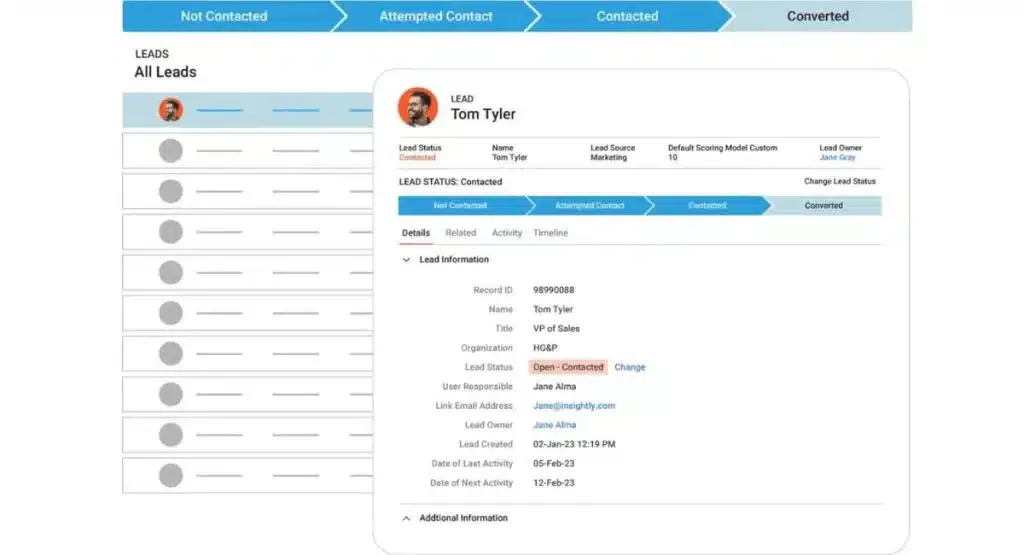Select the Attempted Contact stage in top banner
This screenshot has width=1024, height=555.
pyautogui.click(x=436, y=16)
